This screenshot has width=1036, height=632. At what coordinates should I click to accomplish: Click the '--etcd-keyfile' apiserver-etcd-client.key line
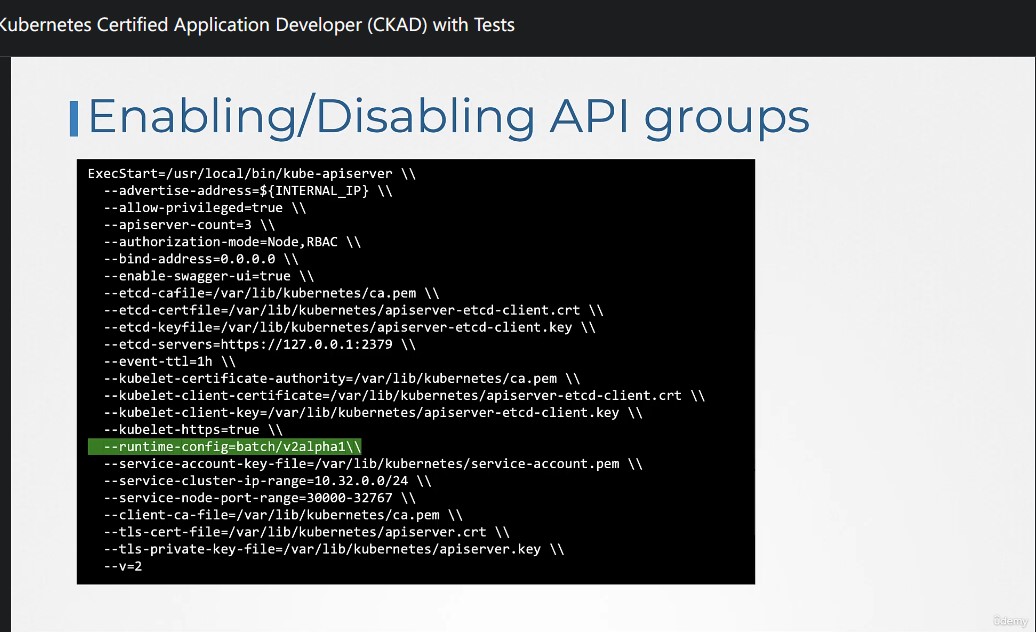pyautogui.click(x=350, y=328)
